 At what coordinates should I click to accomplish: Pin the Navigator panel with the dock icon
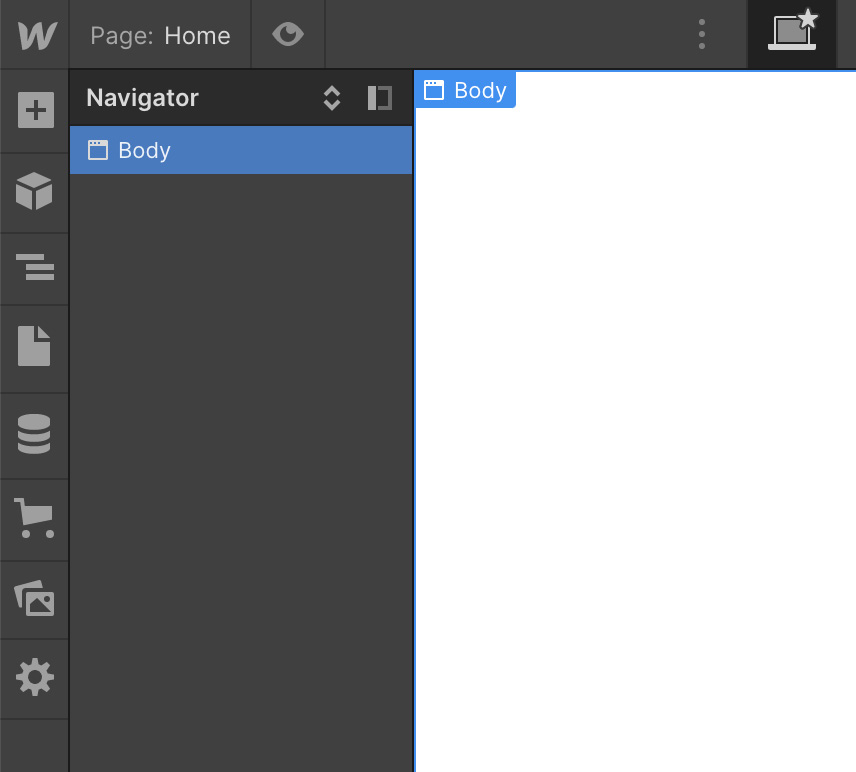point(379,98)
